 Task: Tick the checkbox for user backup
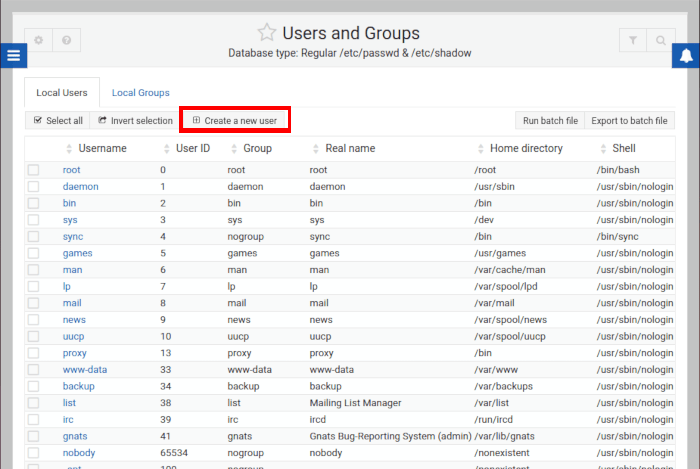pos(33,386)
